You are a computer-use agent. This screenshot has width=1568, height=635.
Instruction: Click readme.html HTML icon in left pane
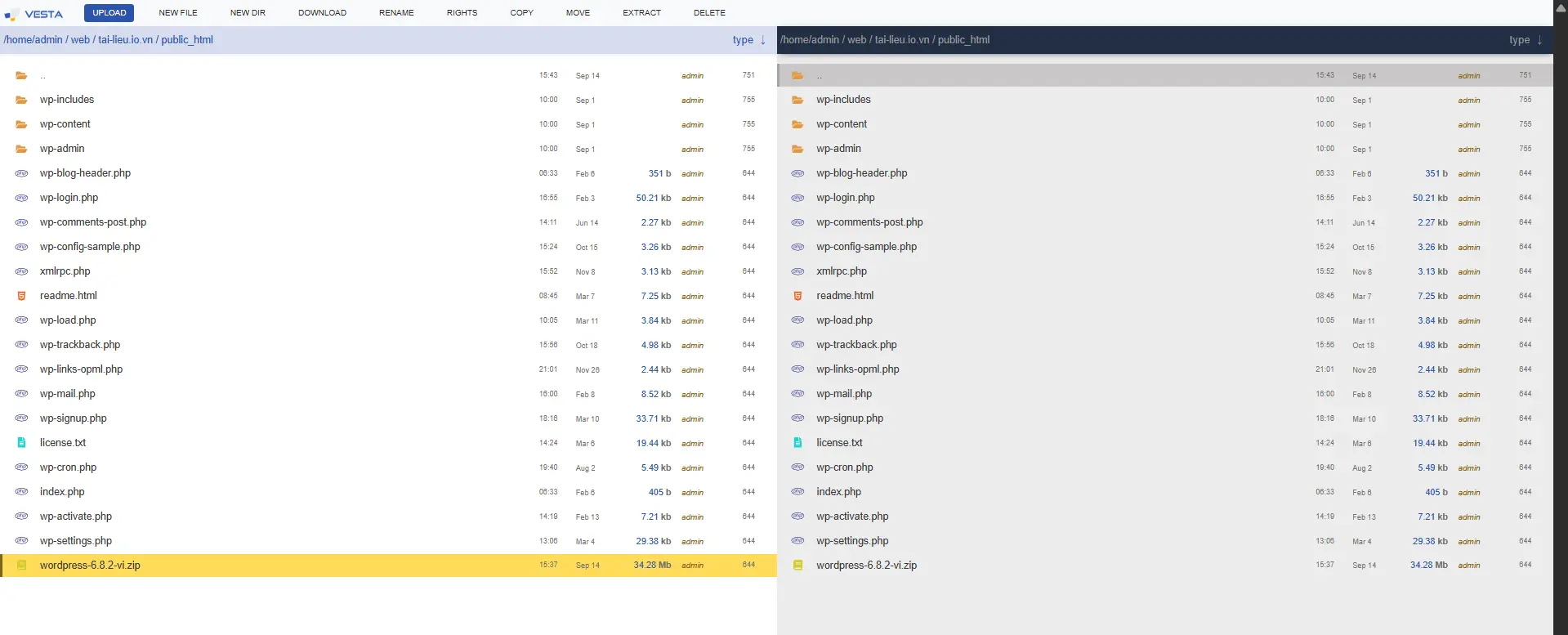(x=21, y=296)
